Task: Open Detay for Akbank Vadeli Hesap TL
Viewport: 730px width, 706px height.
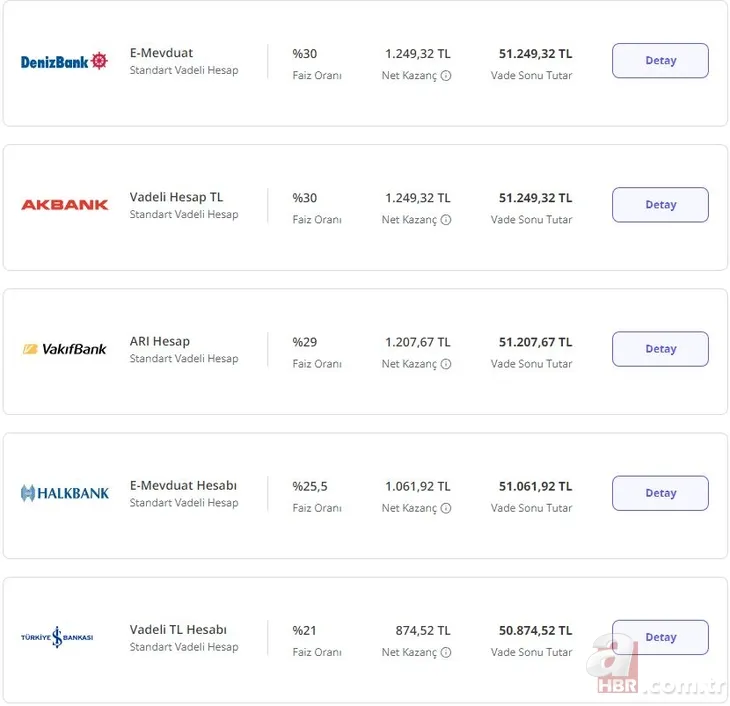Action: 660,205
